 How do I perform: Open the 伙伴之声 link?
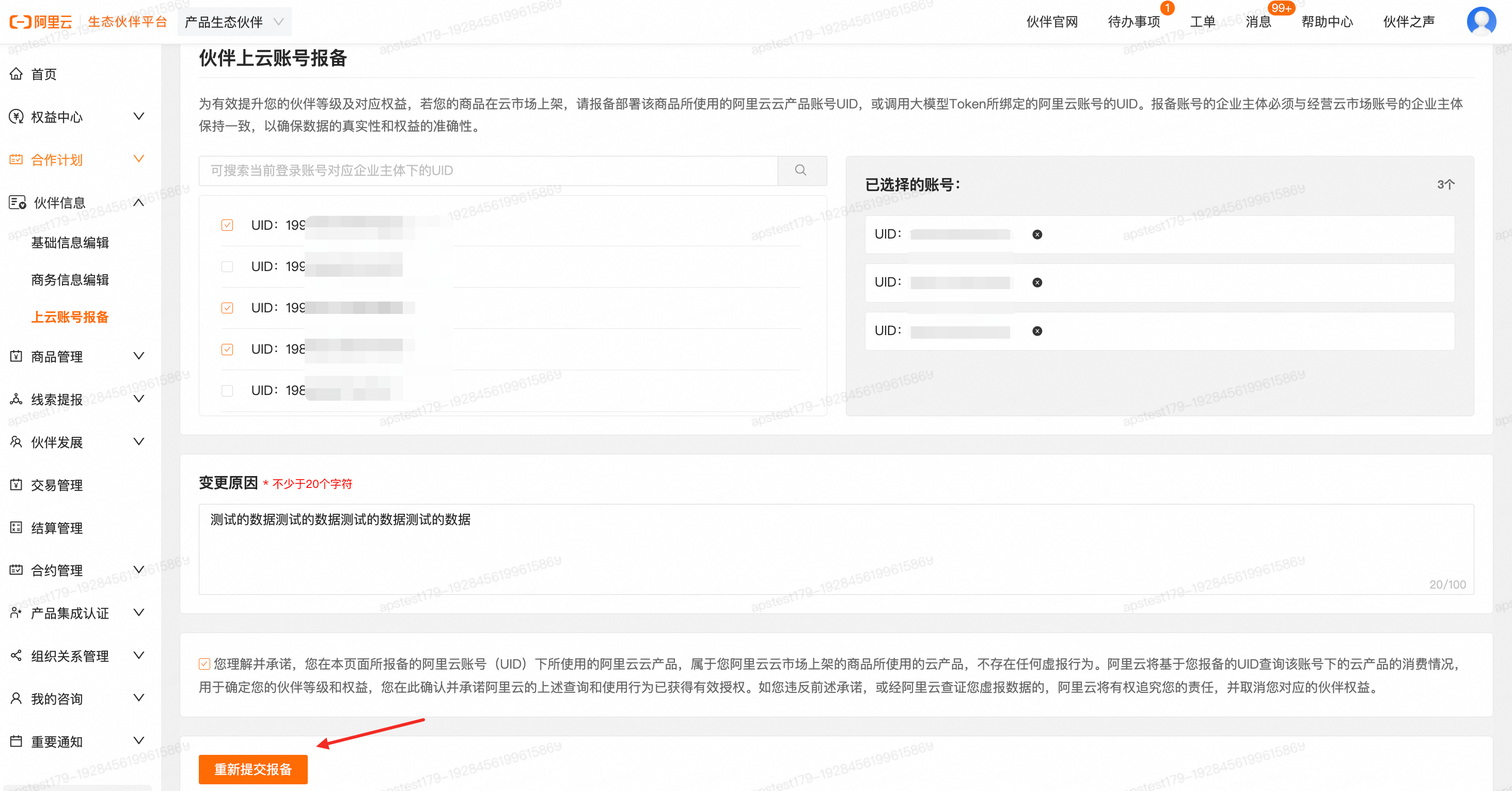[x=1409, y=22]
